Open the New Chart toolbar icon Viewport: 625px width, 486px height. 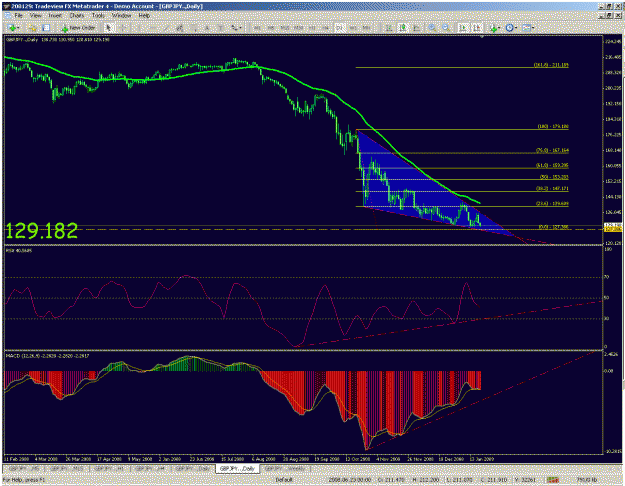[x=12, y=28]
